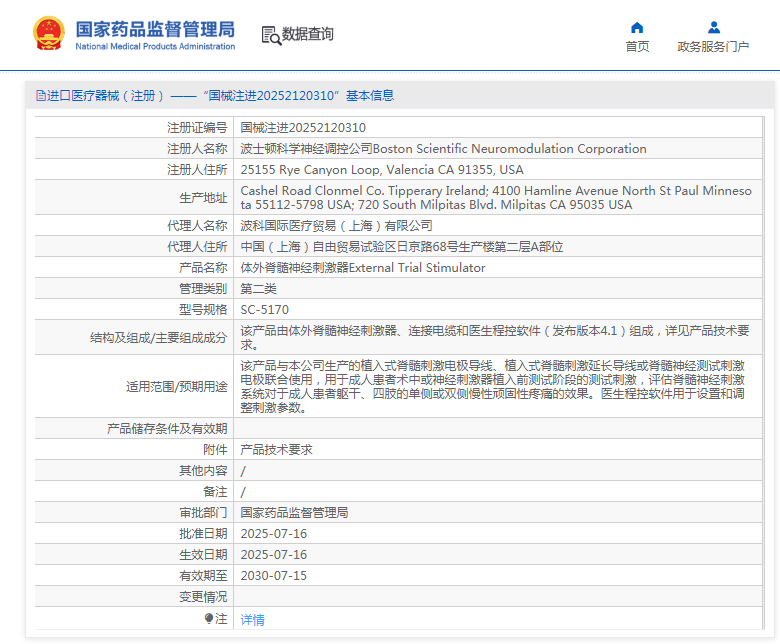Click the 首页 home icon
The image size is (780, 644).
[x=637, y=27]
